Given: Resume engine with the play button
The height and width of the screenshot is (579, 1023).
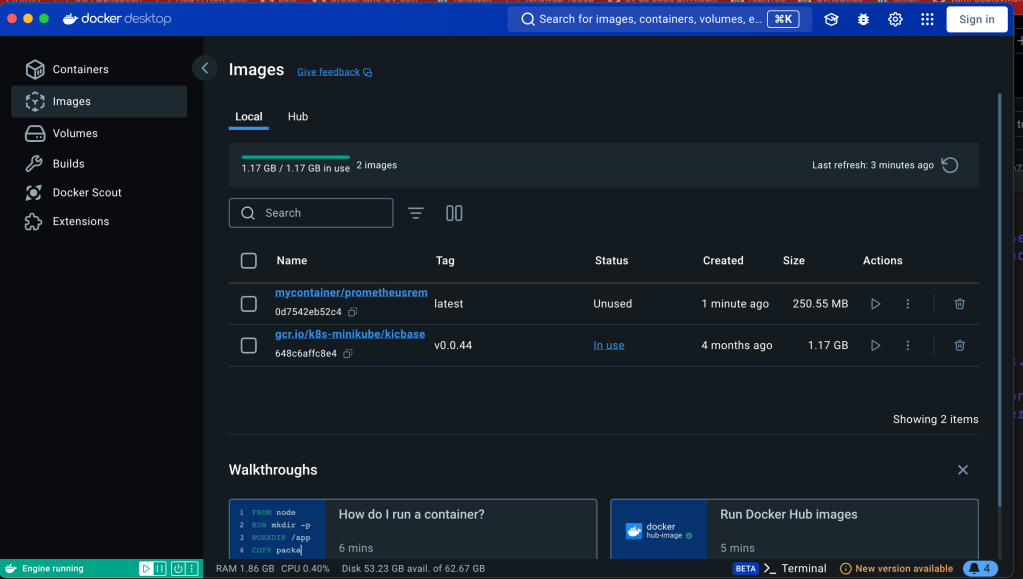Looking at the screenshot, I should click(146, 569).
